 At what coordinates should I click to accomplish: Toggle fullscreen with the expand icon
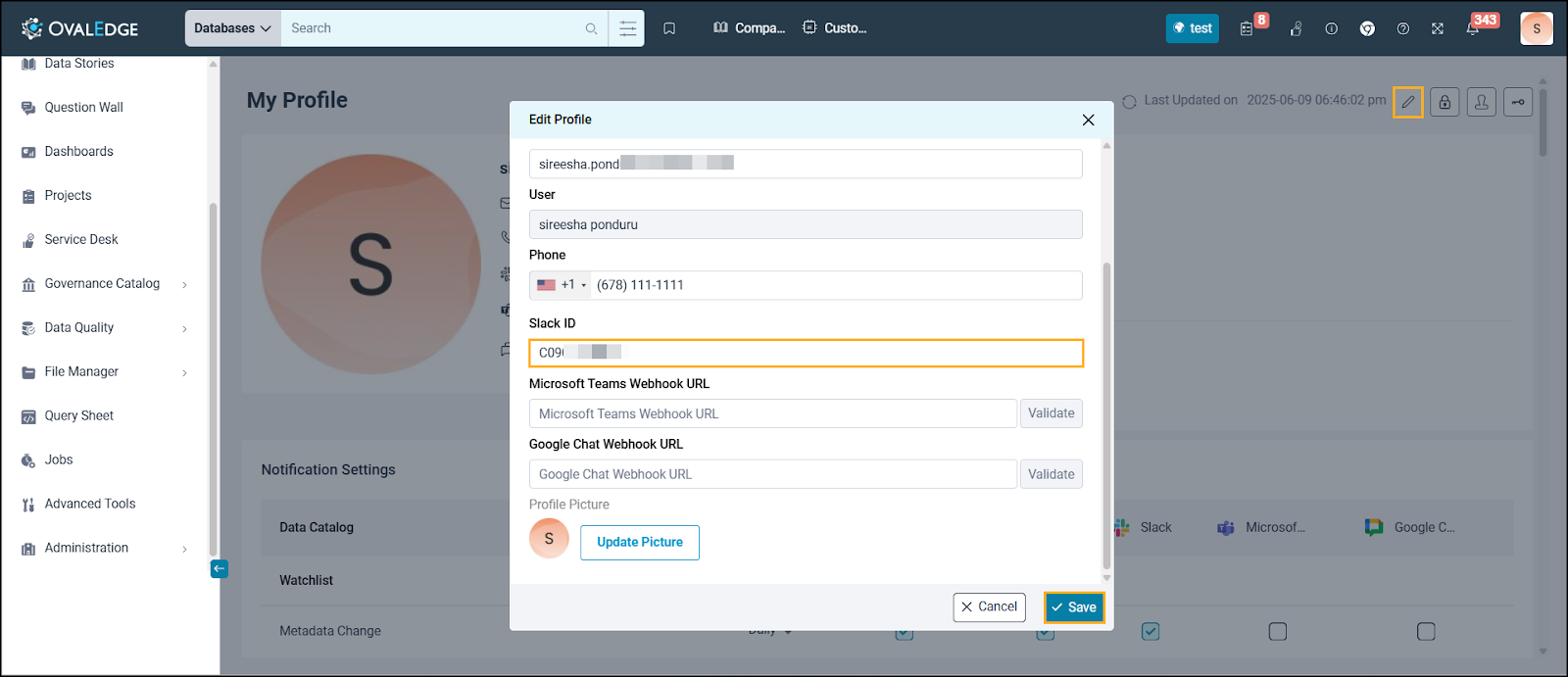[1438, 28]
